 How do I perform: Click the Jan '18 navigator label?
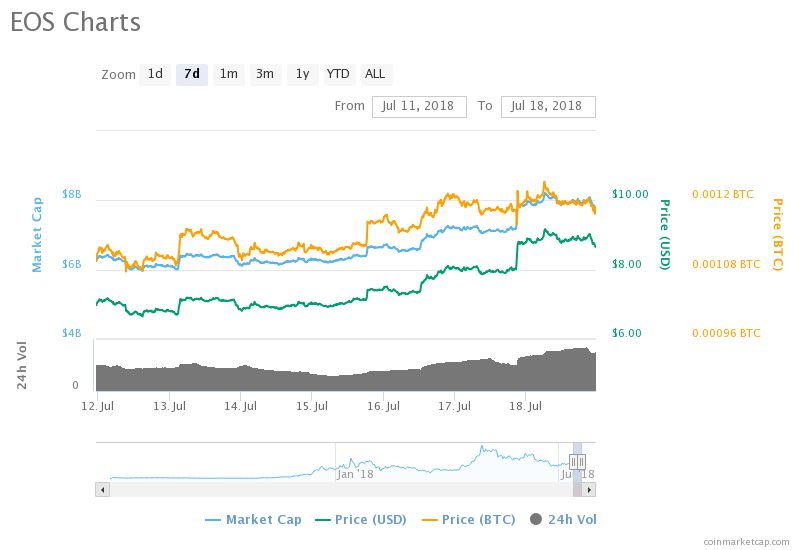coord(355,474)
